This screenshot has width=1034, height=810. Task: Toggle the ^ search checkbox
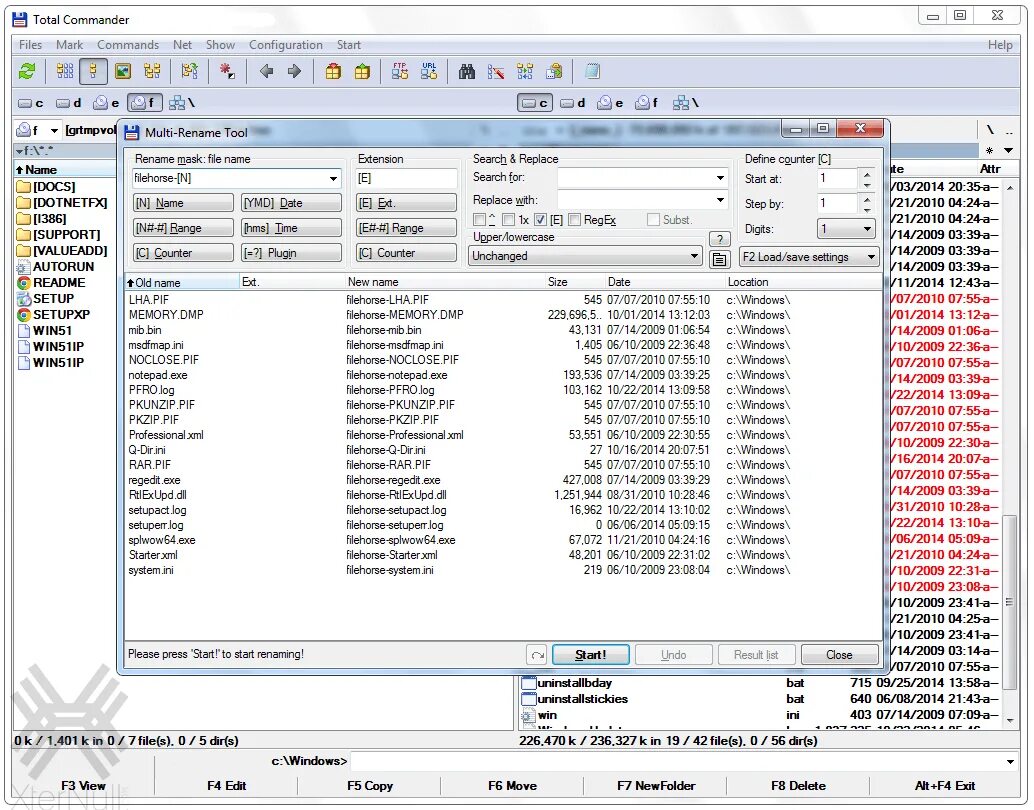(479, 220)
